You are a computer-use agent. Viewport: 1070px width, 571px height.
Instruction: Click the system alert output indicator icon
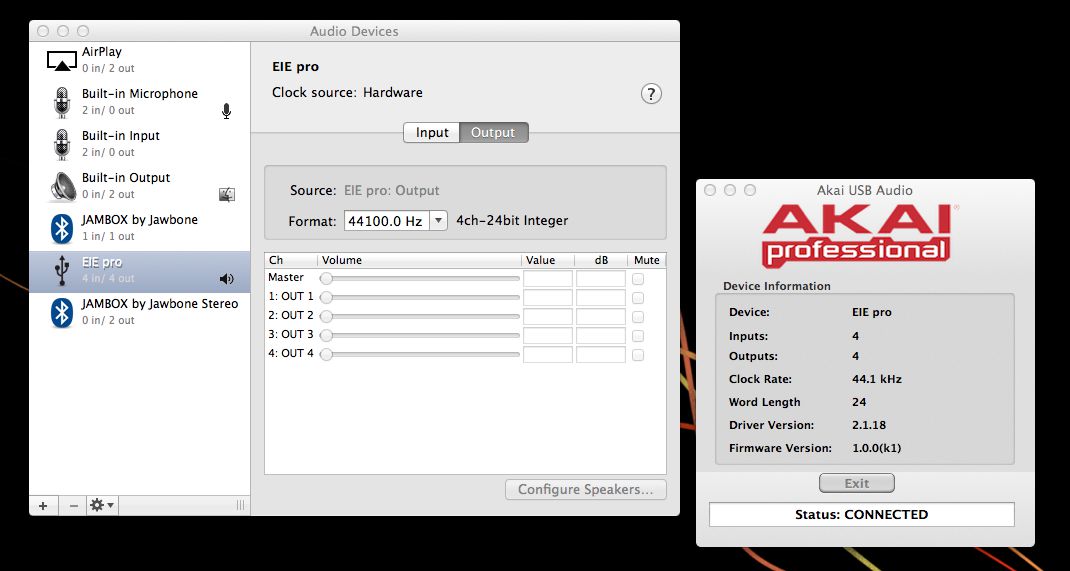point(227,195)
